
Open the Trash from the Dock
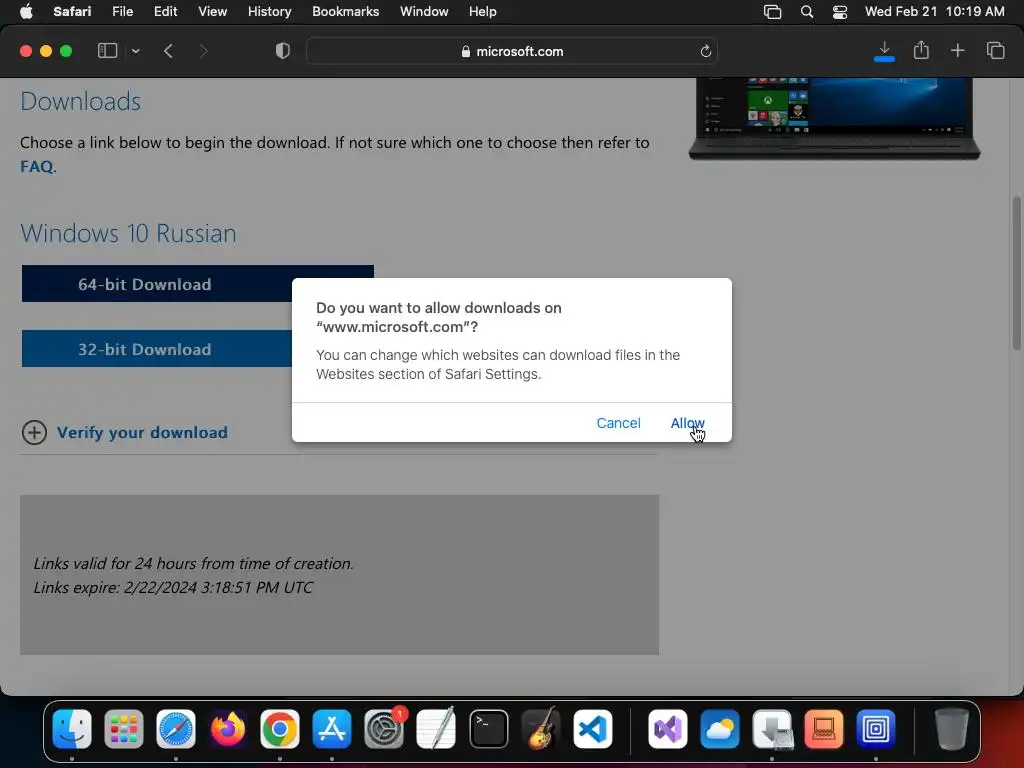tap(952, 729)
